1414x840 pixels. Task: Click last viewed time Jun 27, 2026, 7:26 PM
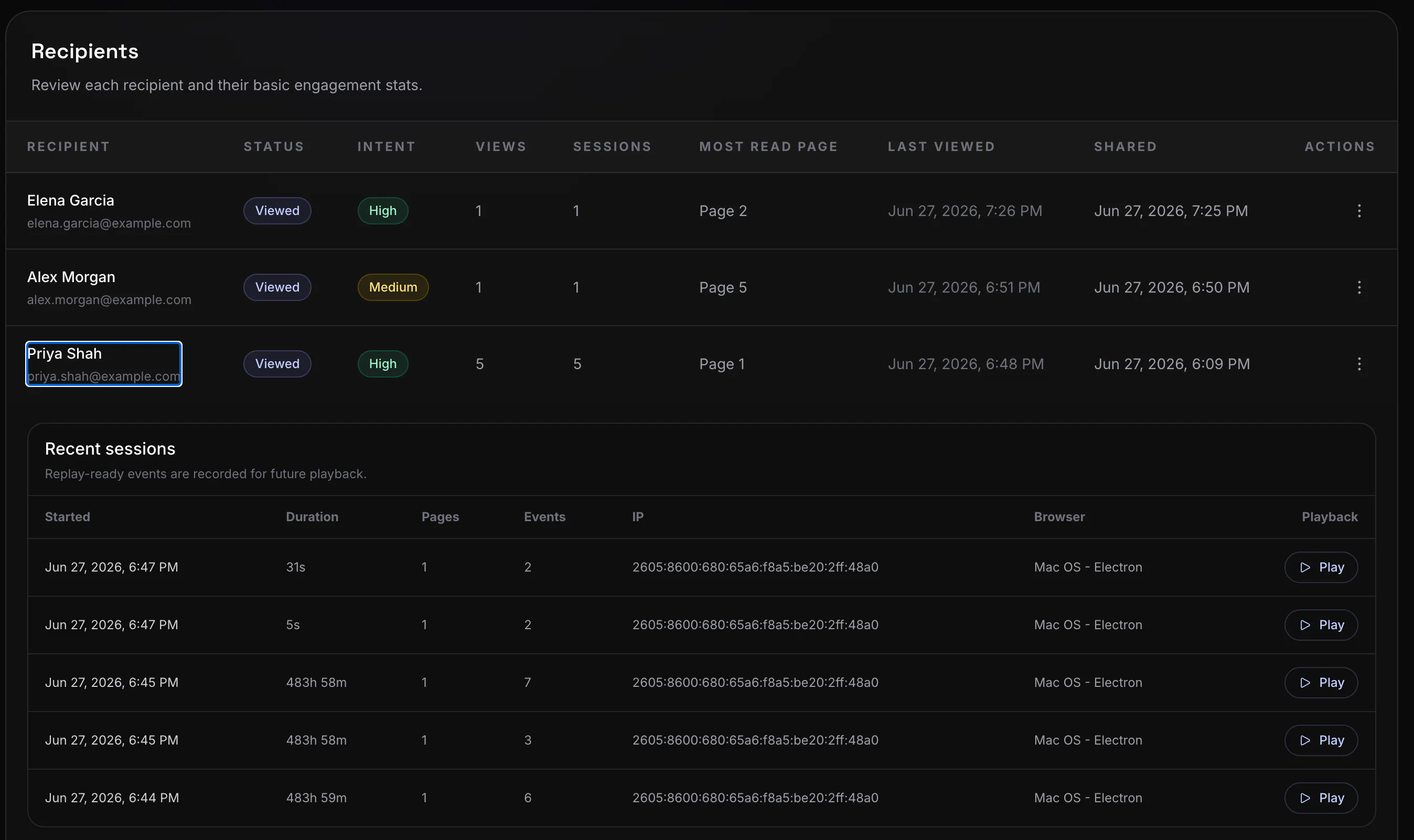coord(965,211)
